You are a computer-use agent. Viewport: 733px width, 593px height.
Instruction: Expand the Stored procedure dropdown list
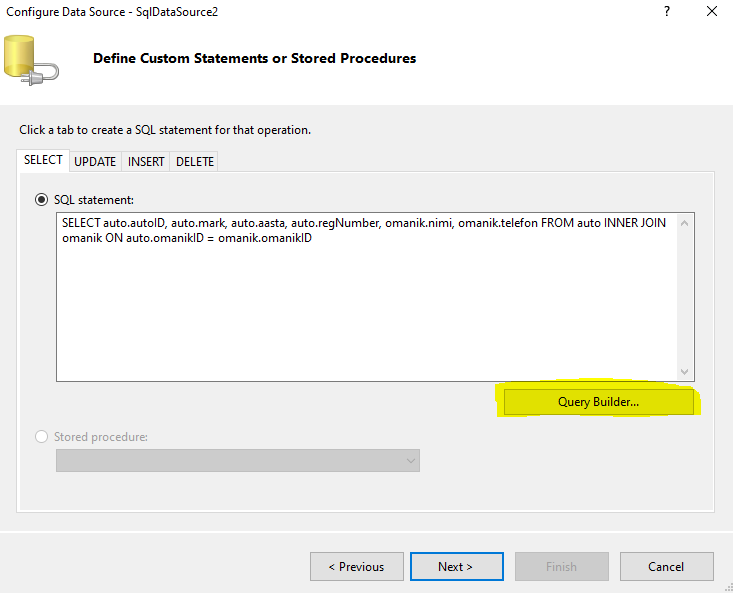[x=409, y=460]
